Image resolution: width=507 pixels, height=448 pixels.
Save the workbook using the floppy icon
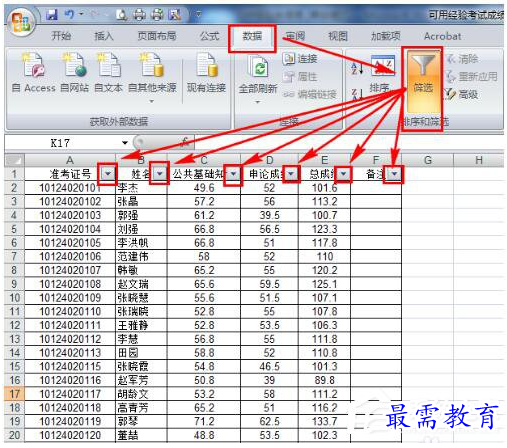[51, 15]
